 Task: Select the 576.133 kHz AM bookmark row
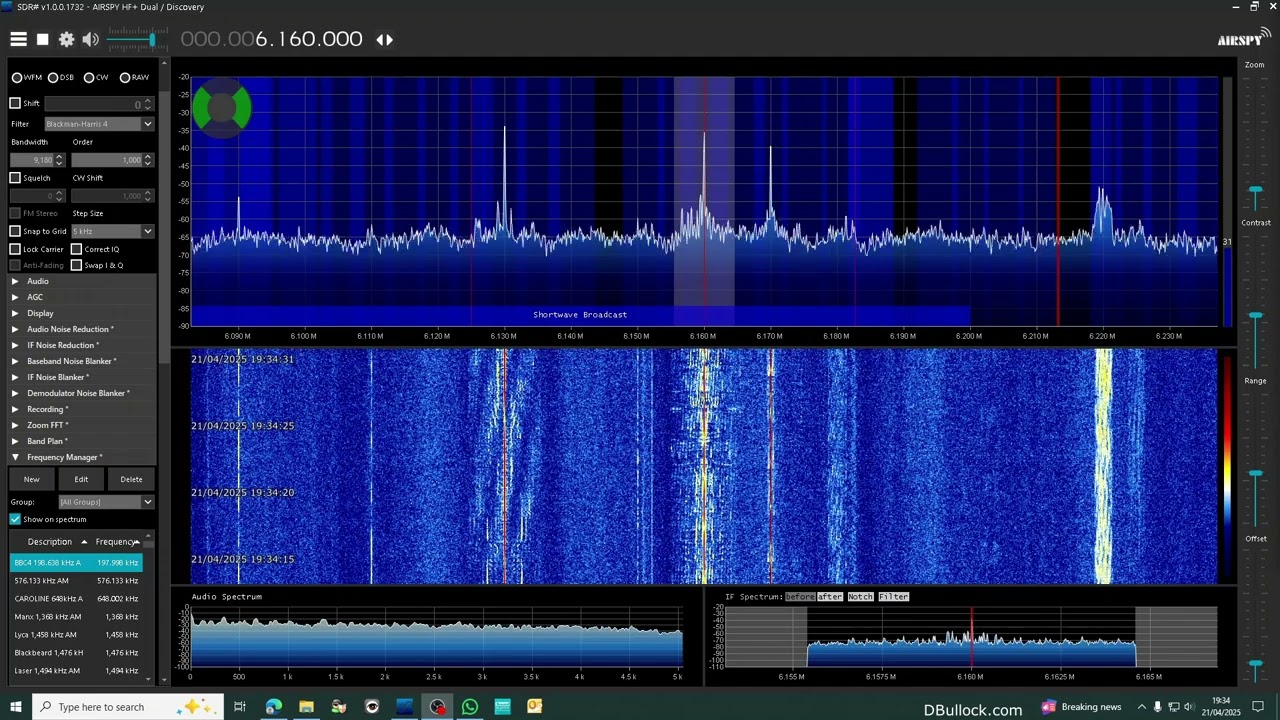tap(76, 581)
